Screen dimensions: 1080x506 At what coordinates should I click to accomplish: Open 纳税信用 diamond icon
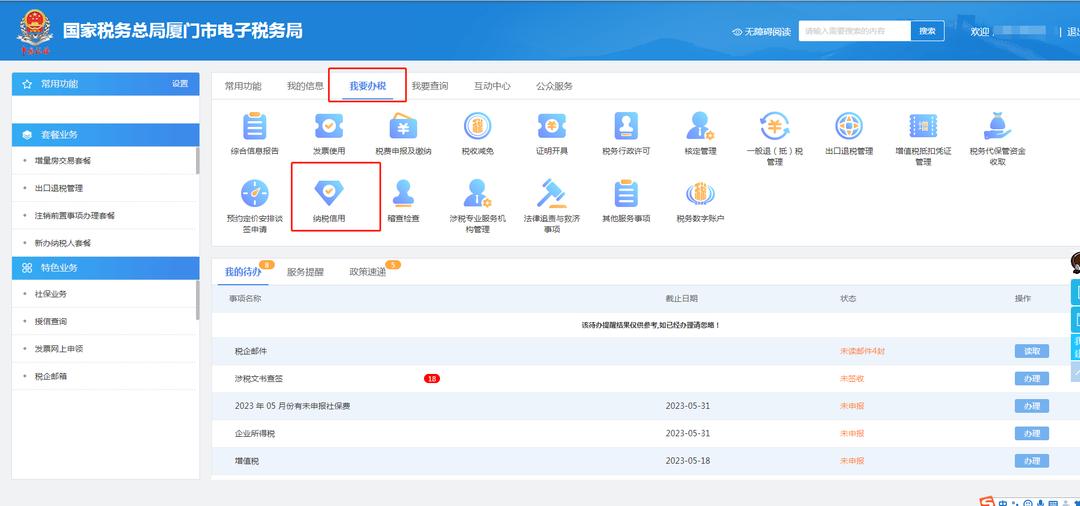click(329, 193)
